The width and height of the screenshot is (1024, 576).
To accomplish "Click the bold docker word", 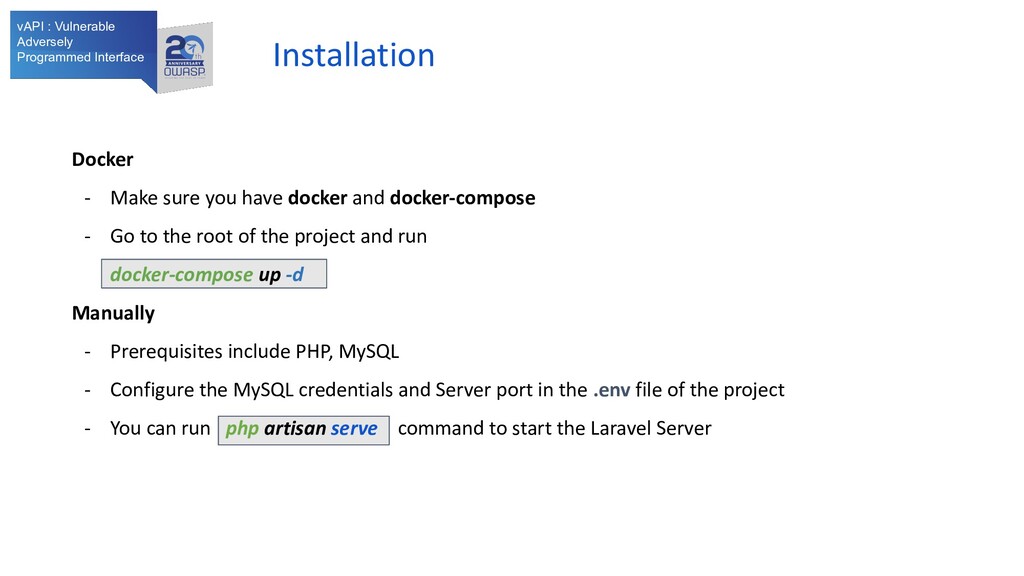I will pyautogui.click(x=317, y=198).
